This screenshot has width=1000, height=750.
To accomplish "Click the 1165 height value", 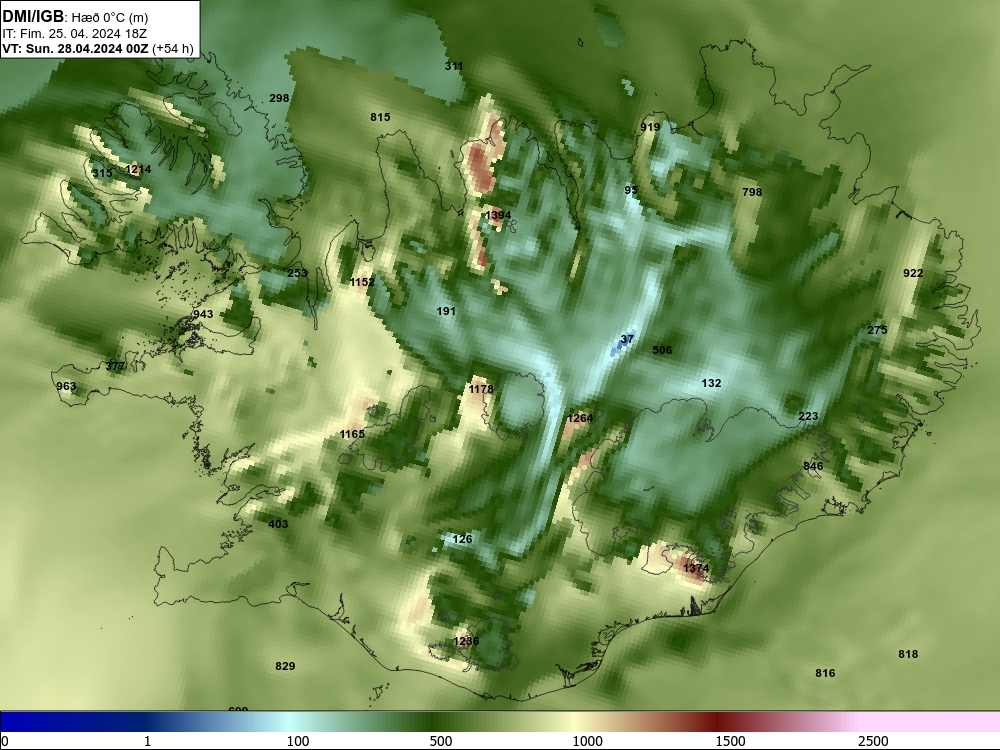I will pos(352,434).
